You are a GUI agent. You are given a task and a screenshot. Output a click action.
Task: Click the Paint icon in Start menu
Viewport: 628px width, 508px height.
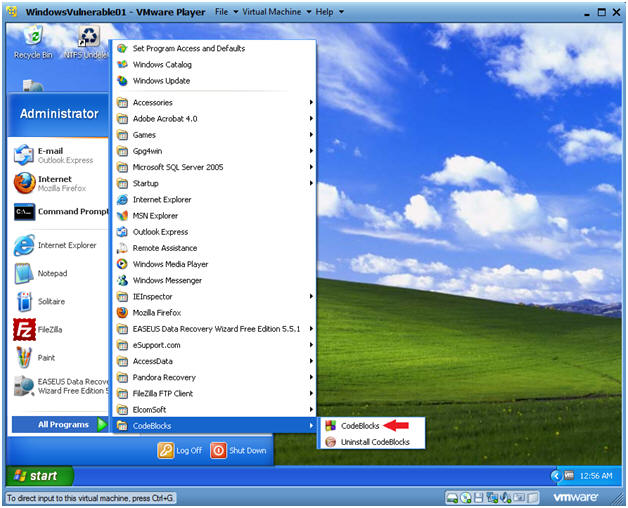[24, 357]
